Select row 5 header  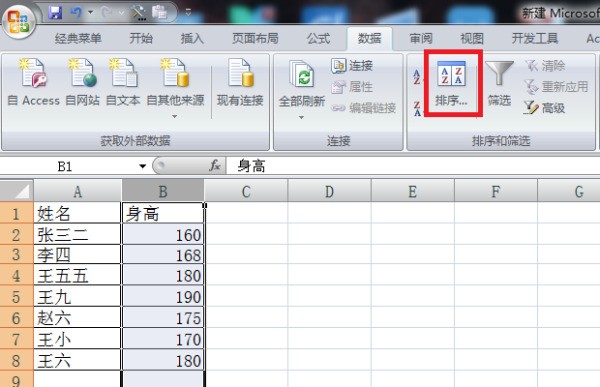16,297
